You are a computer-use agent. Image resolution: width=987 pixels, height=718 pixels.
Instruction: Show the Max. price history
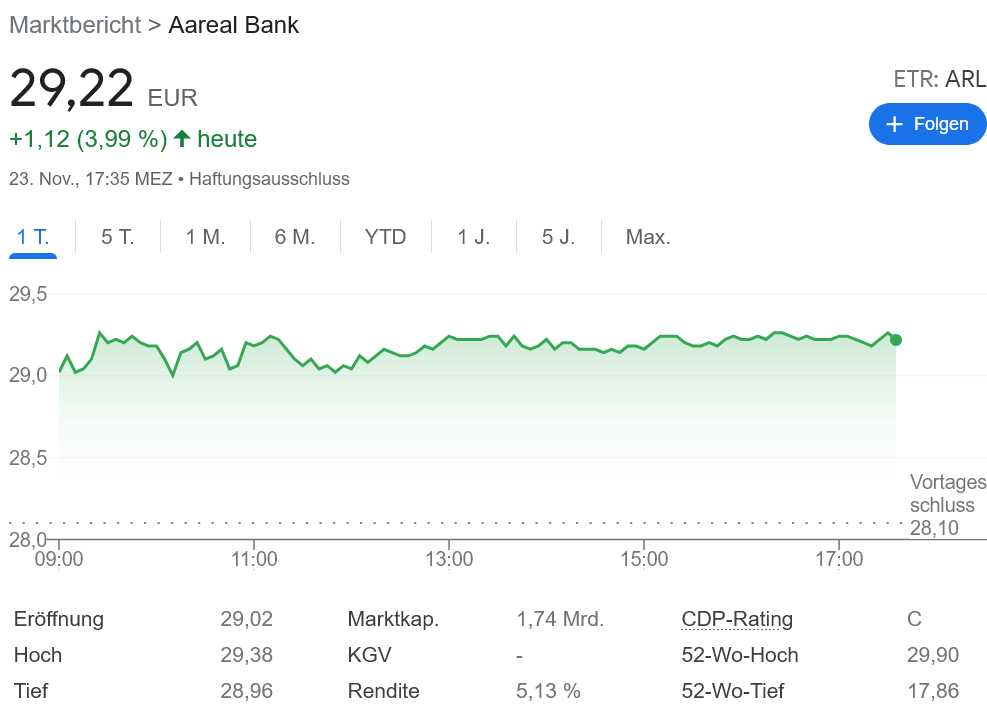point(648,237)
